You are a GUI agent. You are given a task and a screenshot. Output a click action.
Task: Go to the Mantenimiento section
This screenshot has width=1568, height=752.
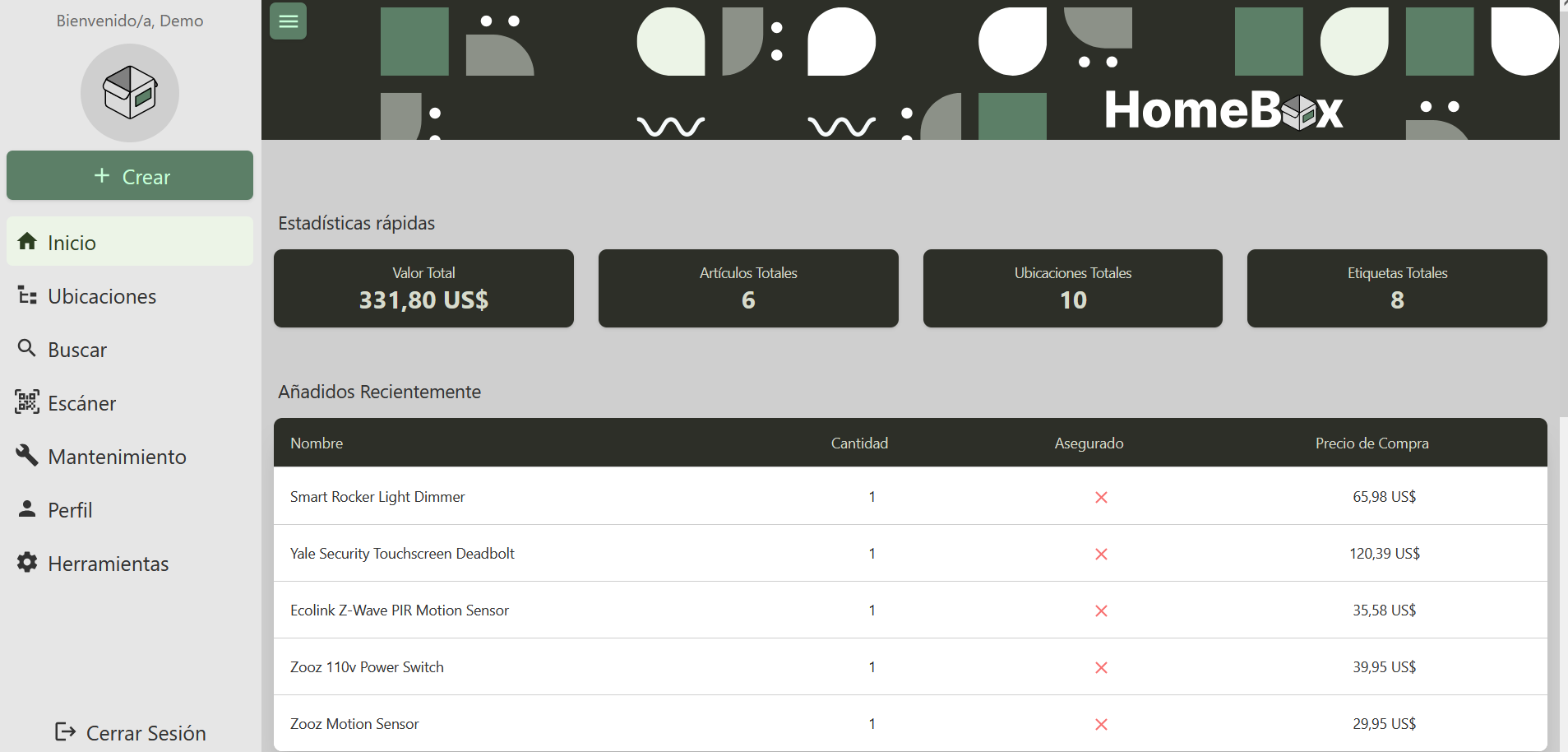[117, 457]
